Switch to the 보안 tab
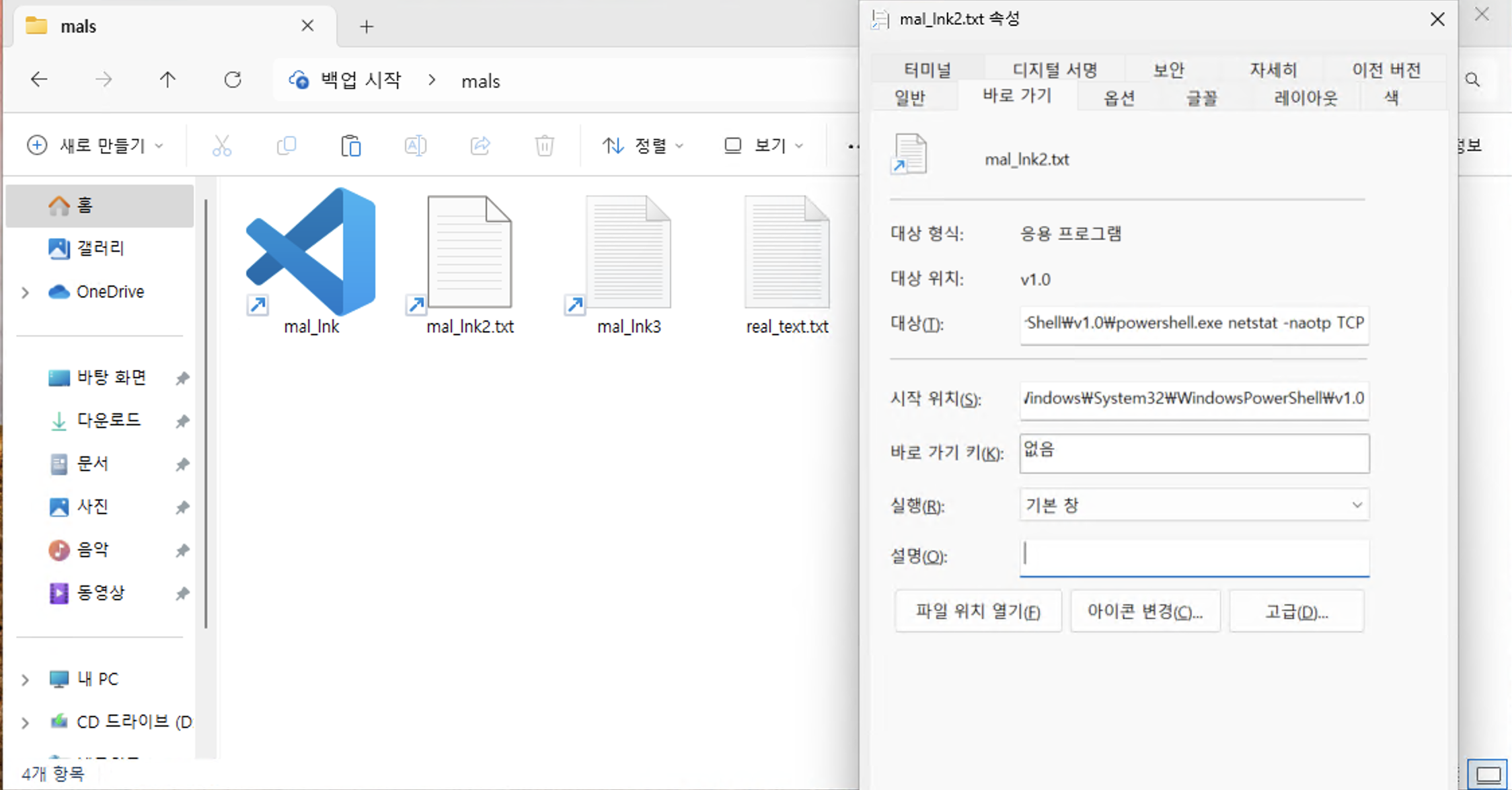 click(1168, 70)
